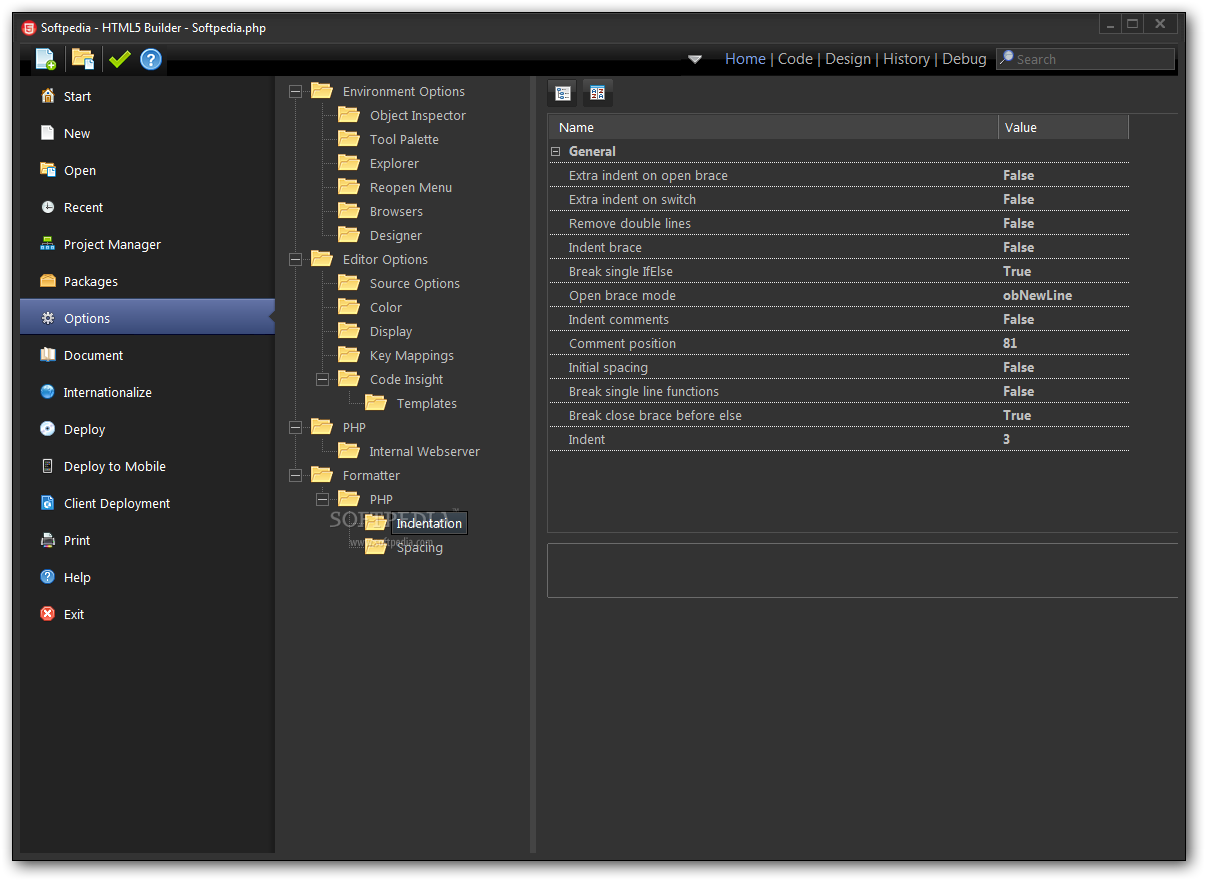Click the Open folder icon in sidebar

47,170
